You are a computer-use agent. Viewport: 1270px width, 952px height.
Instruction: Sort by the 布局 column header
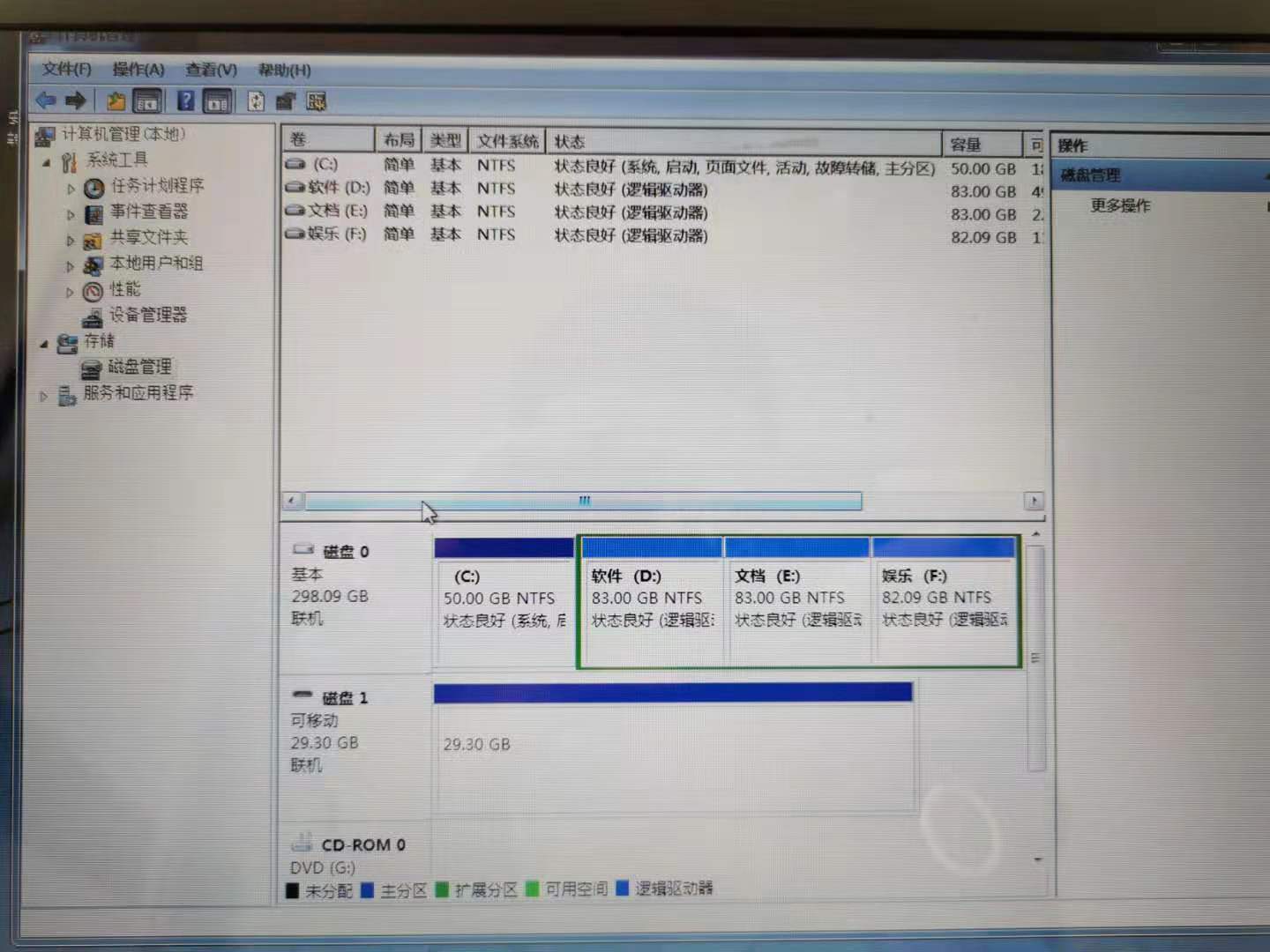coord(399,140)
